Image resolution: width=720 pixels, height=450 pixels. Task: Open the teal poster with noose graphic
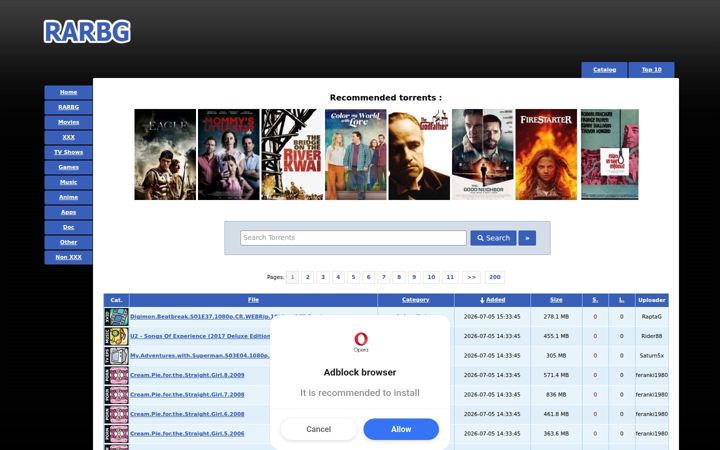pos(610,154)
